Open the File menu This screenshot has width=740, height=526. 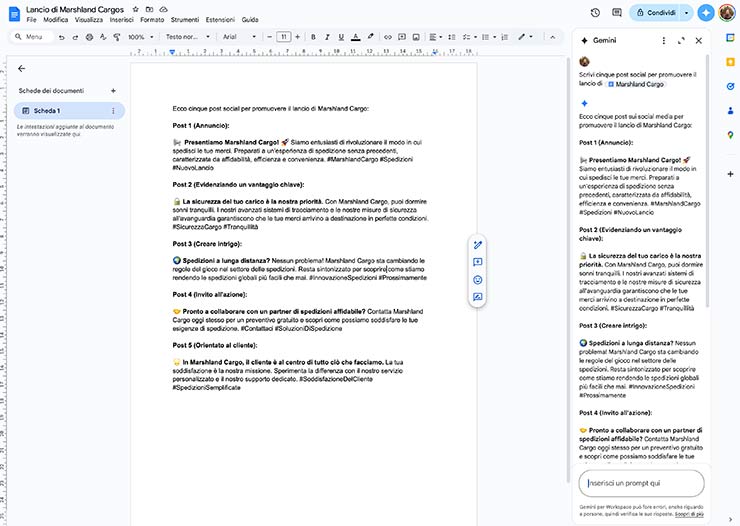point(31,20)
